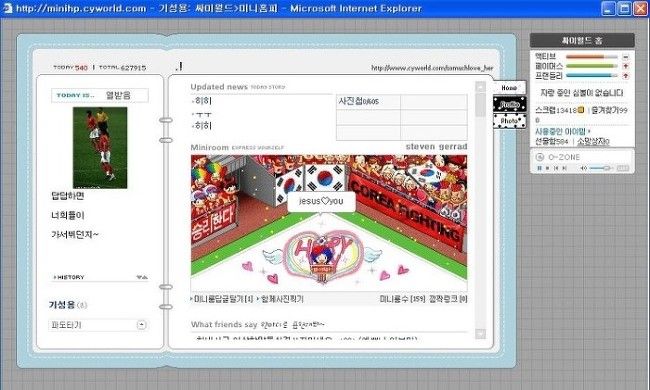Open 소망상자 link

point(593,141)
